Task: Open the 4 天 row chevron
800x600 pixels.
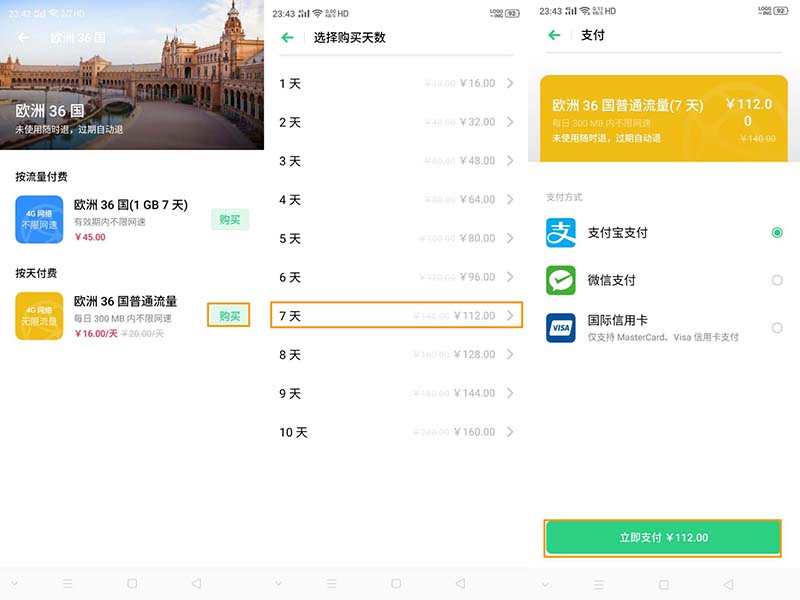Action: click(x=510, y=199)
